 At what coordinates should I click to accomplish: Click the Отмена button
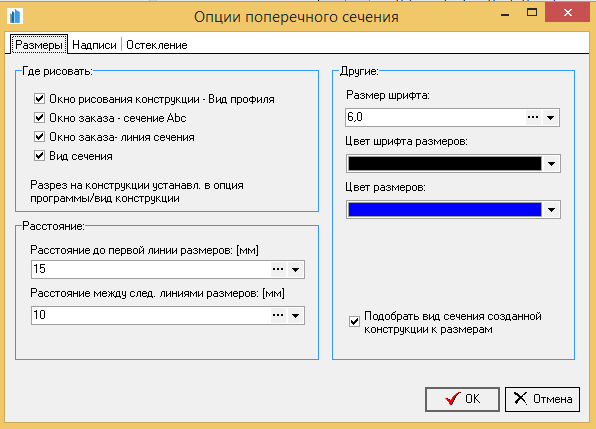(x=542, y=399)
